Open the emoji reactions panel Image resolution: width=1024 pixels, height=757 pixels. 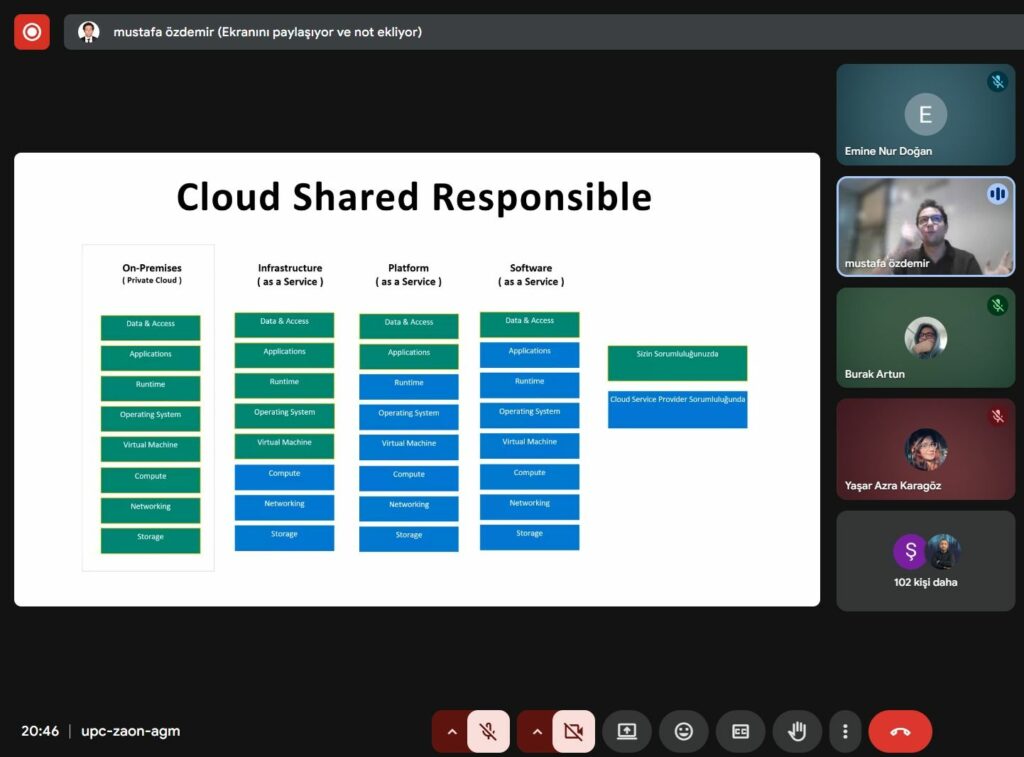tap(684, 731)
